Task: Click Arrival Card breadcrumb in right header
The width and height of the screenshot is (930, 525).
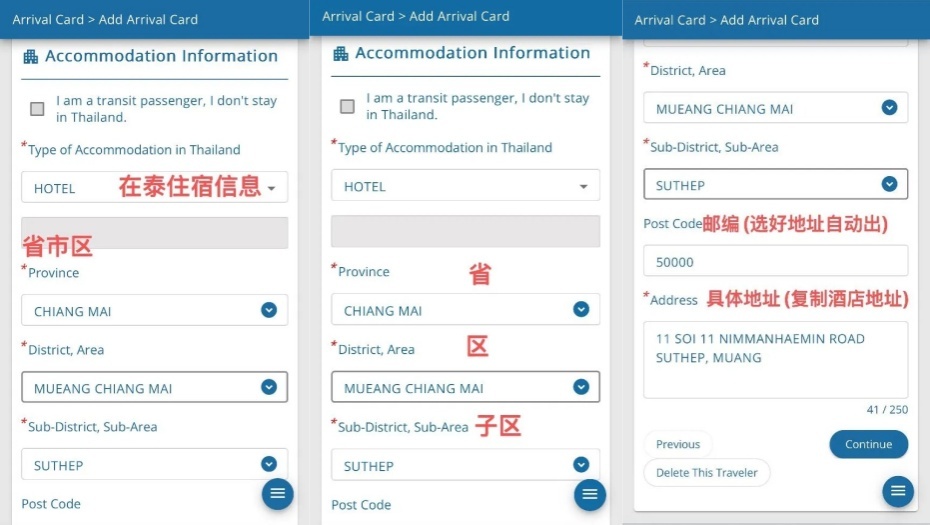Action: 670,20
